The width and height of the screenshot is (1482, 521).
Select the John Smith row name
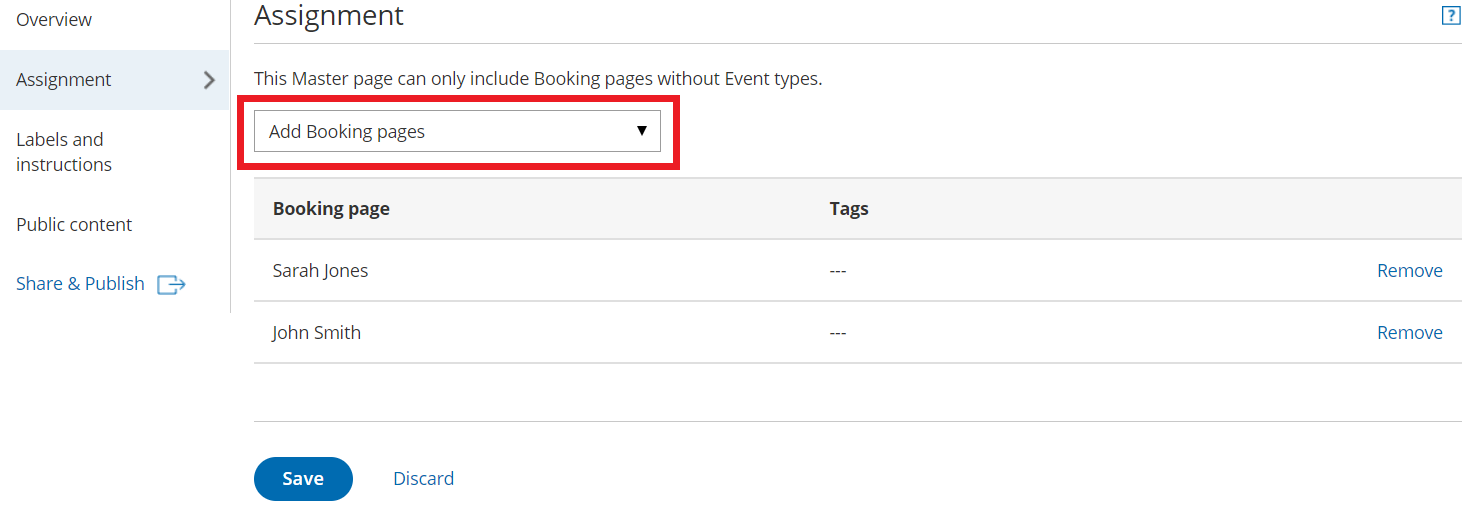pyautogui.click(x=316, y=333)
